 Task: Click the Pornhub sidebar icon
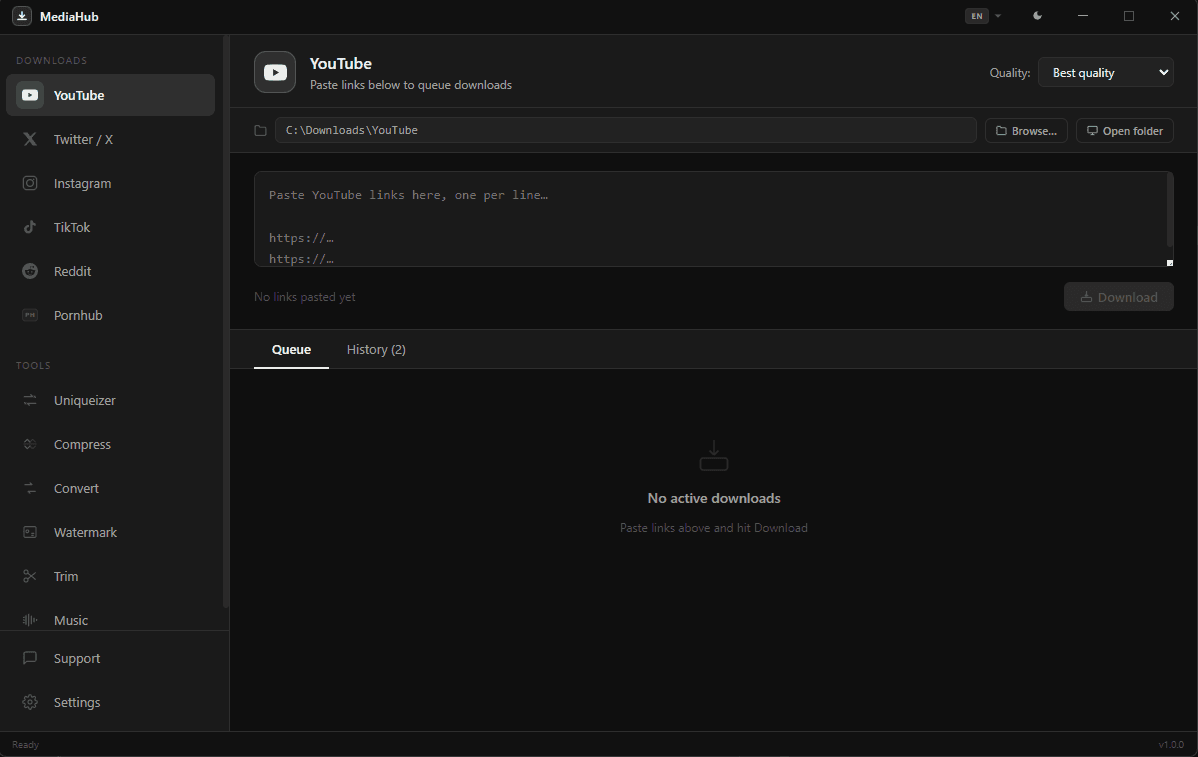pos(30,315)
